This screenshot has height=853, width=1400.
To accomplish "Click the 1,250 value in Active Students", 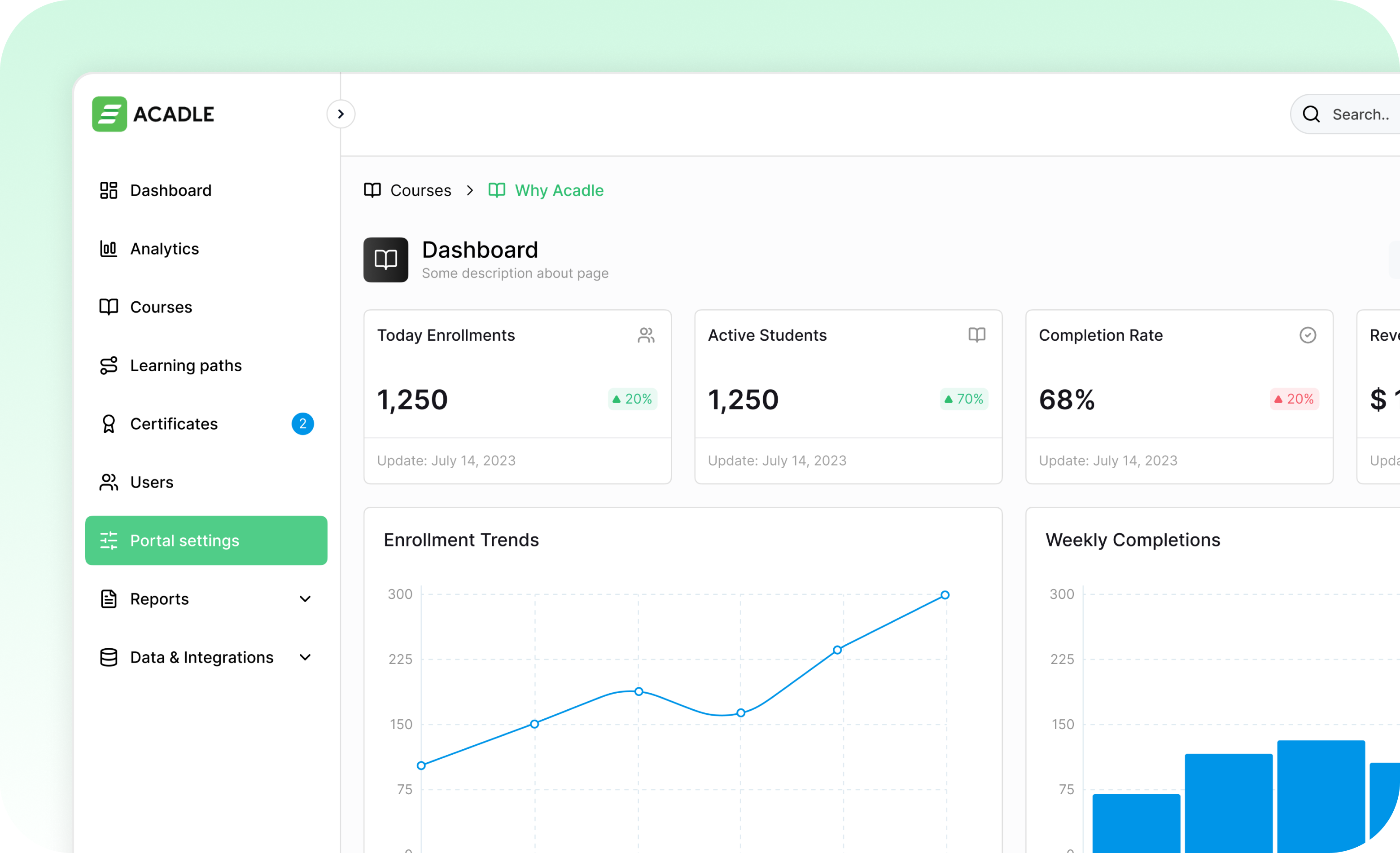I will tap(743, 400).
